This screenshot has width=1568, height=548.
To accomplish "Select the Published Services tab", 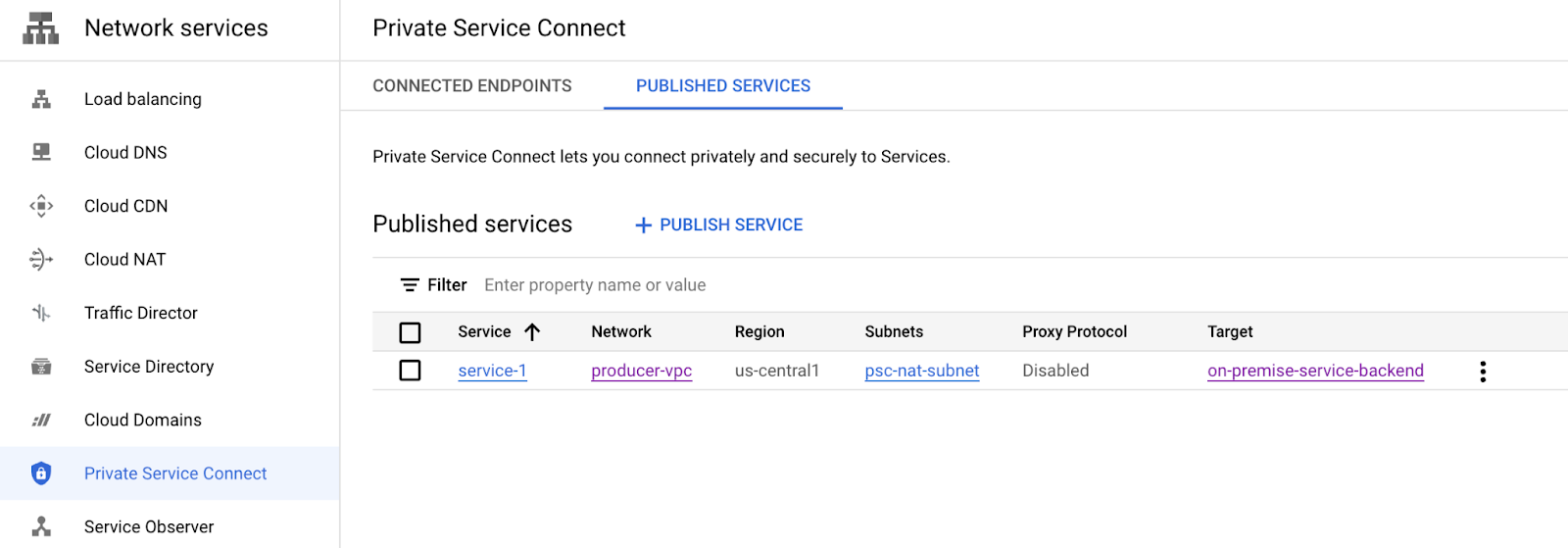I will coord(723,86).
